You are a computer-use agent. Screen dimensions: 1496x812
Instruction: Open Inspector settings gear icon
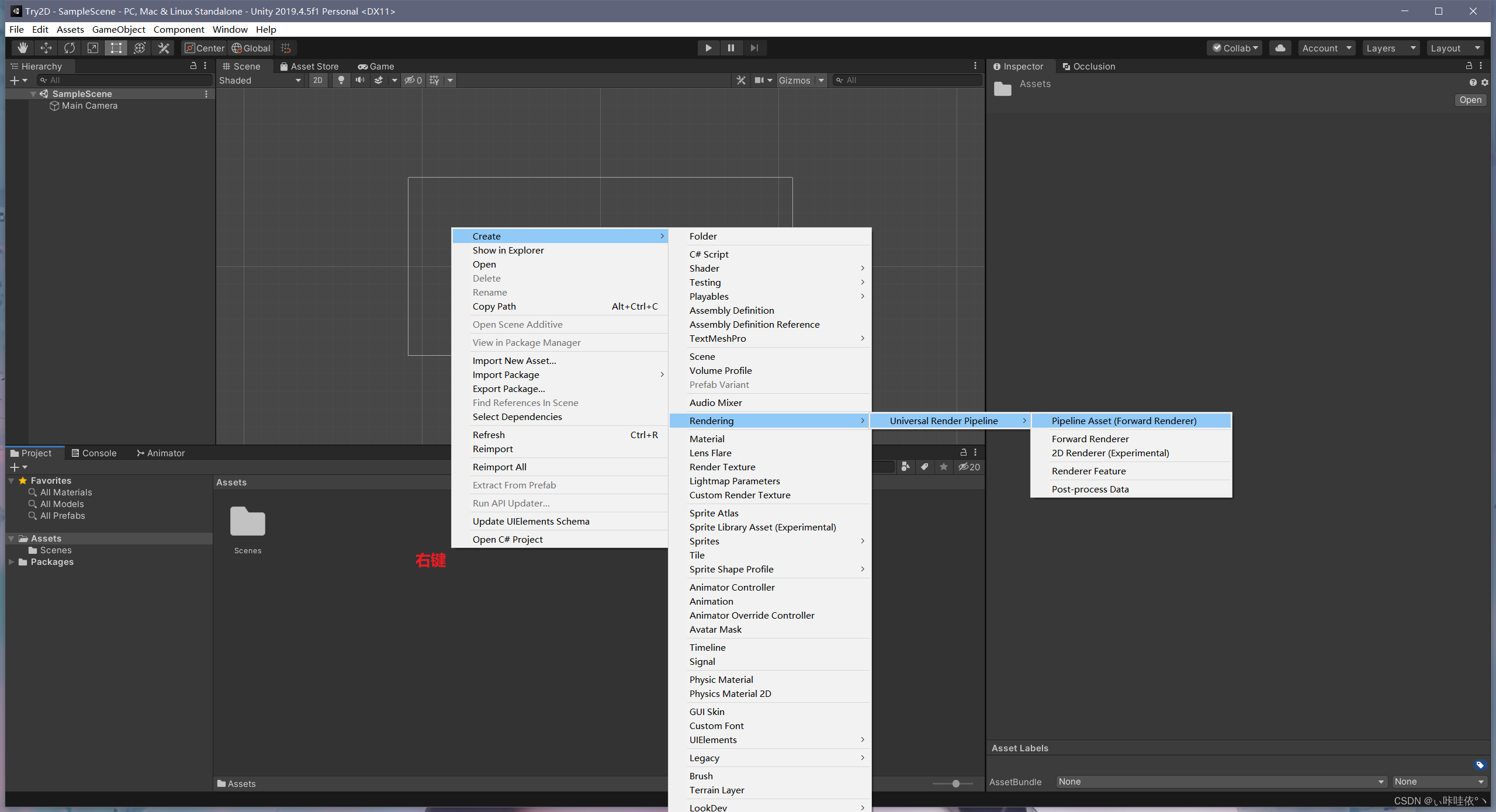point(1485,82)
